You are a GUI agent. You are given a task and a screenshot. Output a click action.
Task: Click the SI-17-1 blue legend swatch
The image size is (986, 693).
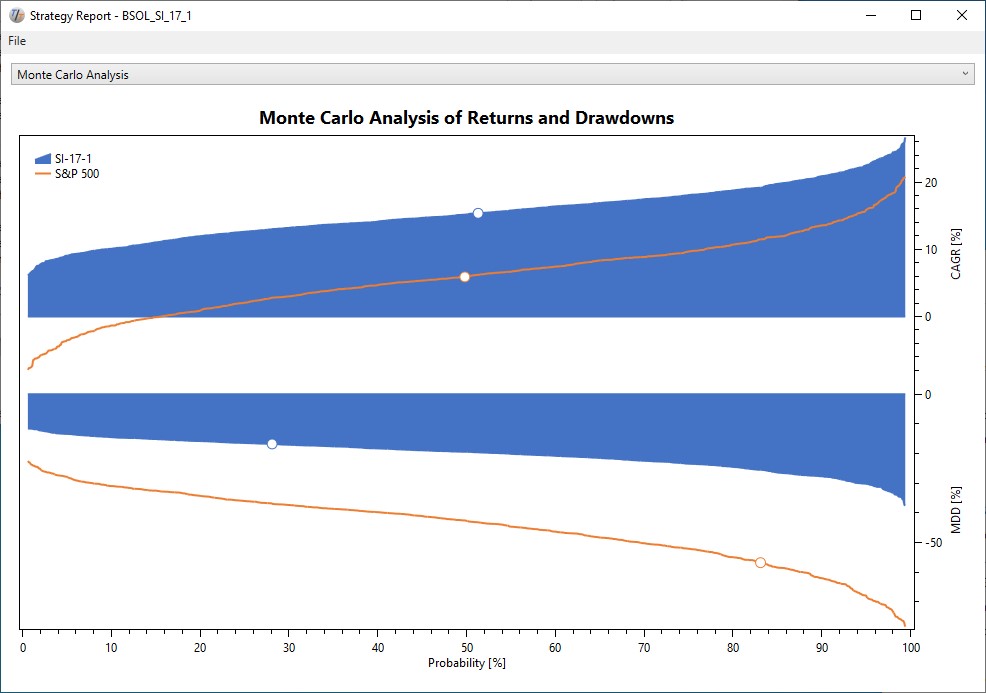43,158
